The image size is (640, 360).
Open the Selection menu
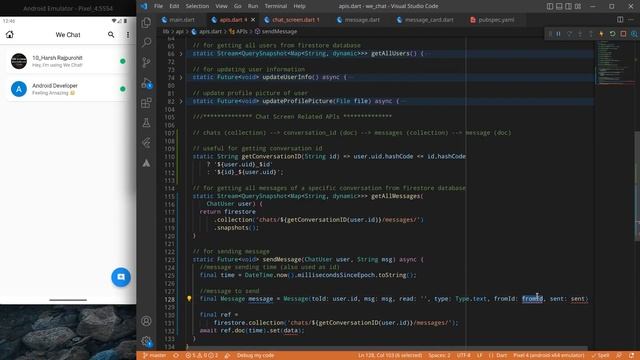tap(197, 6)
